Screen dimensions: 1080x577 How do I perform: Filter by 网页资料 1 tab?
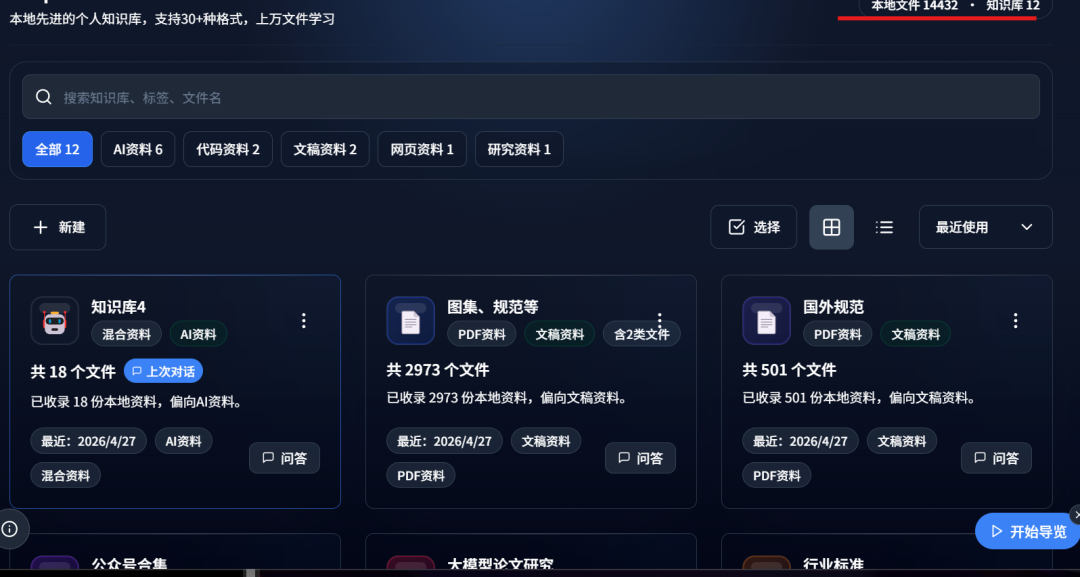point(422,149)
